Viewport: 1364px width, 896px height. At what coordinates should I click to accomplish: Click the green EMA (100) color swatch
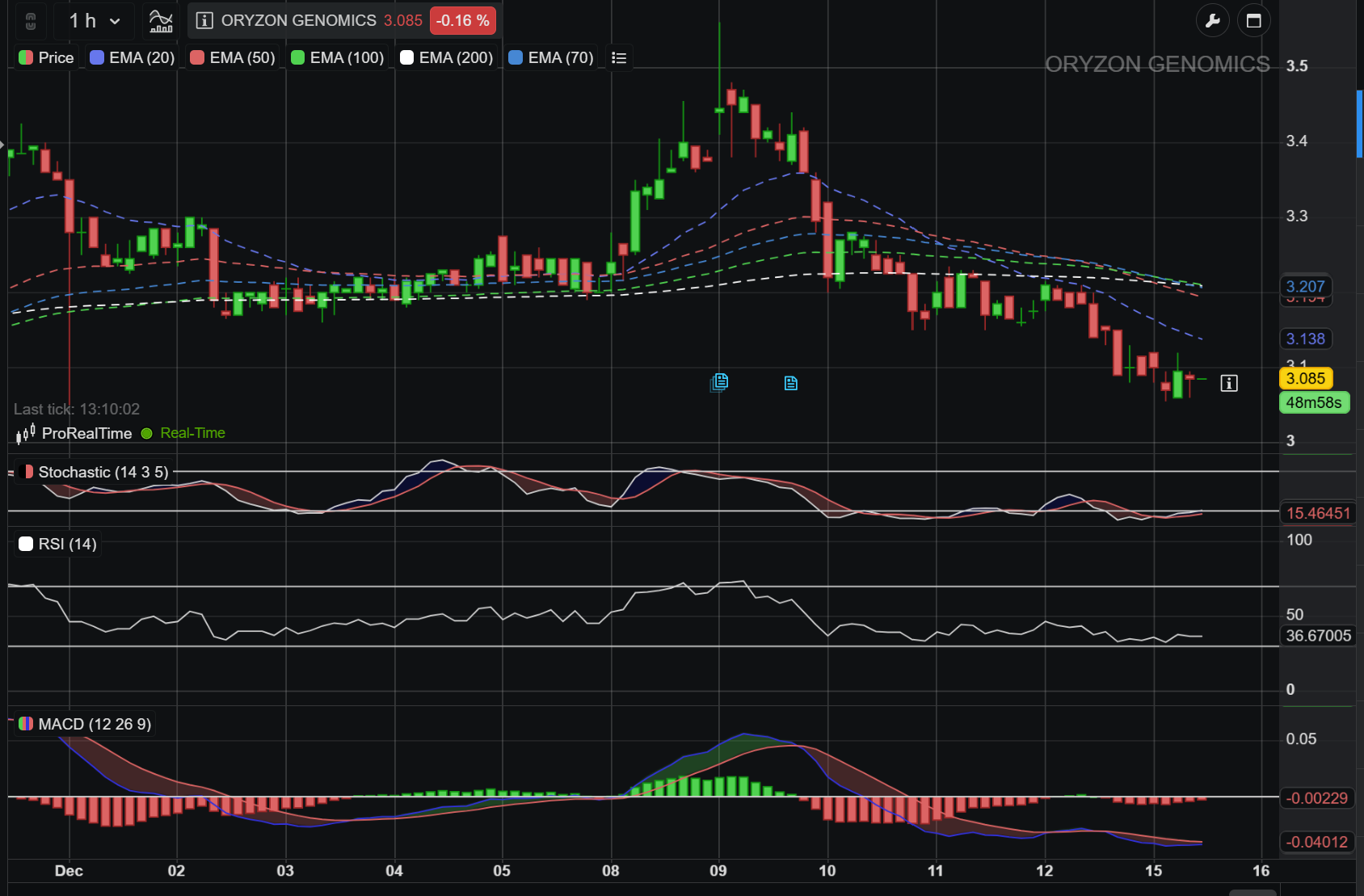[297, 57]
